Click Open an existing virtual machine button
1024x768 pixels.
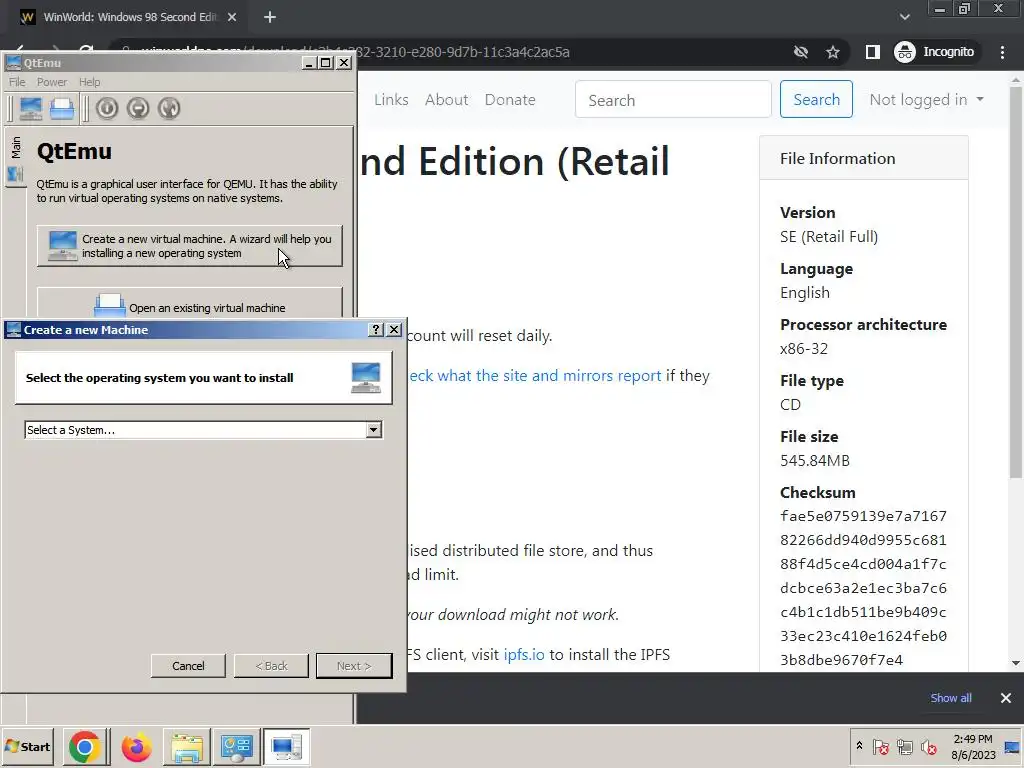(189, 303)
